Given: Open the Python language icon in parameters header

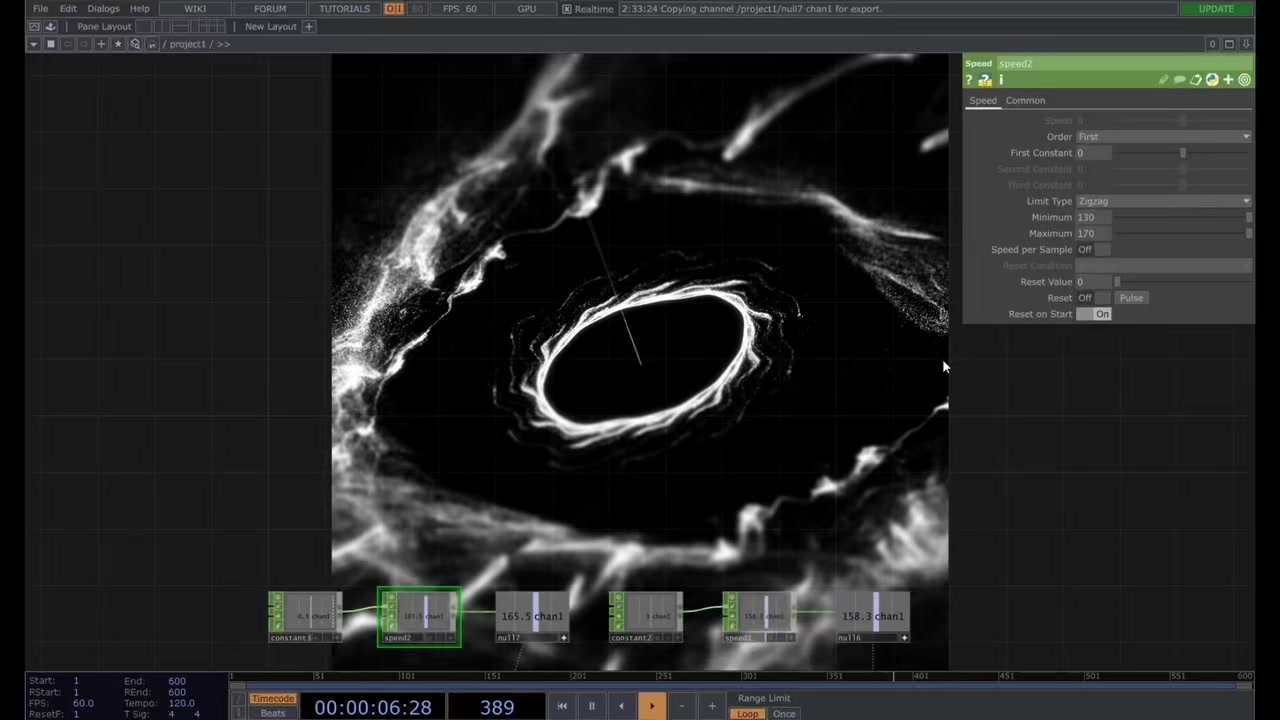Looking at the screenshot, I should click(x=1212, y=80).
